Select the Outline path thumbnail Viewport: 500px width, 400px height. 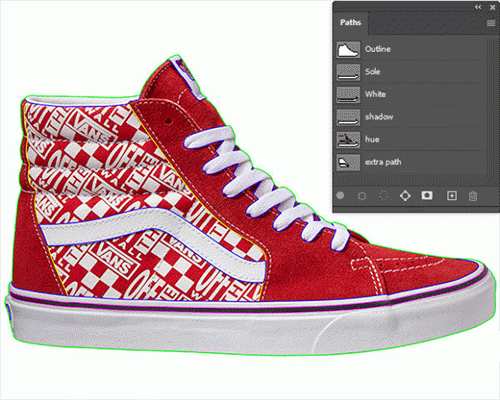(x=348, y=49)
